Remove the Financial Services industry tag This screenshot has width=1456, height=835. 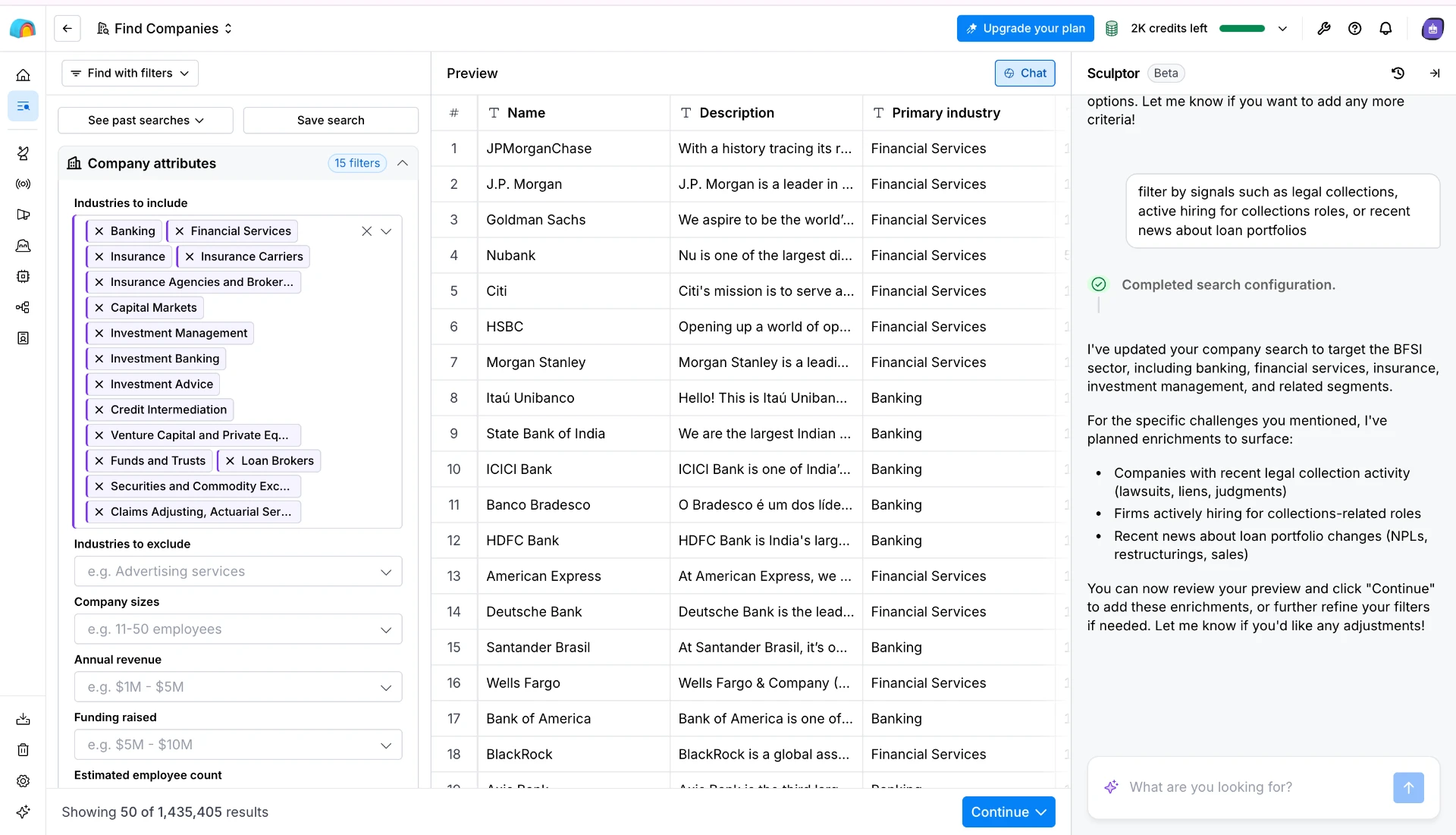[180, 231]
